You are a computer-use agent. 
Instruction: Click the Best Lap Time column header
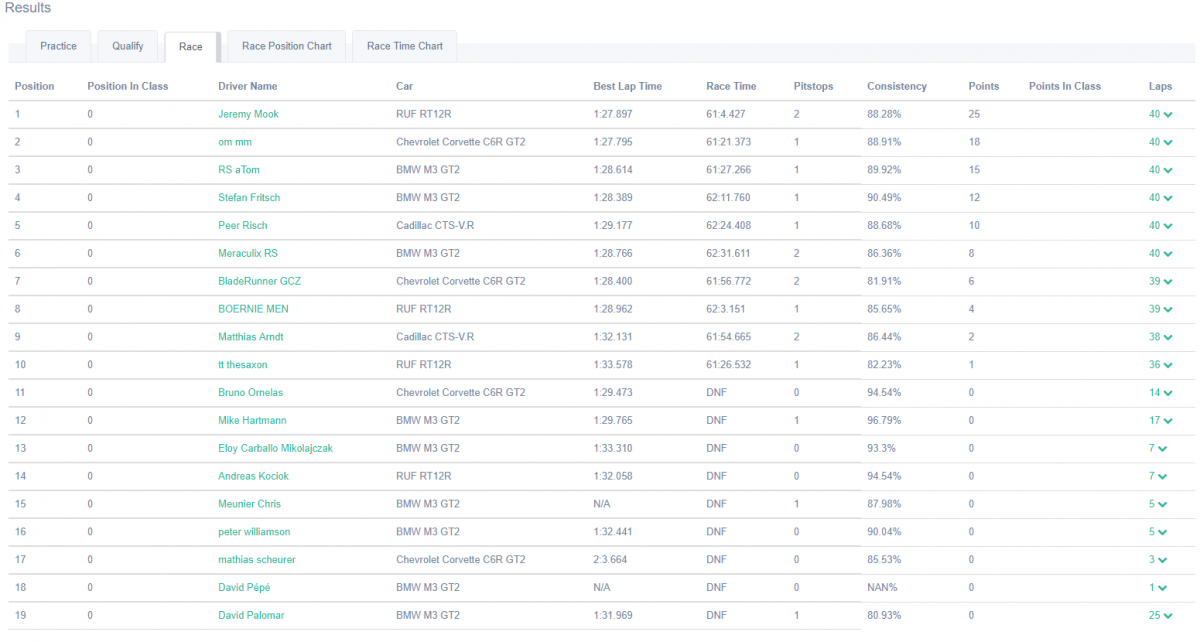click(627, 87)
